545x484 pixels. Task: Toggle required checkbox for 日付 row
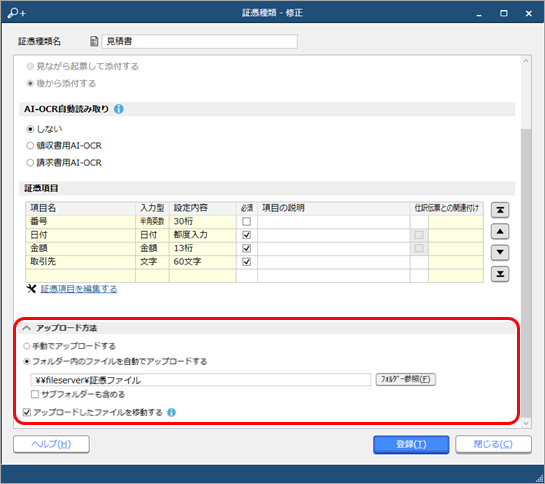(246, 235)
